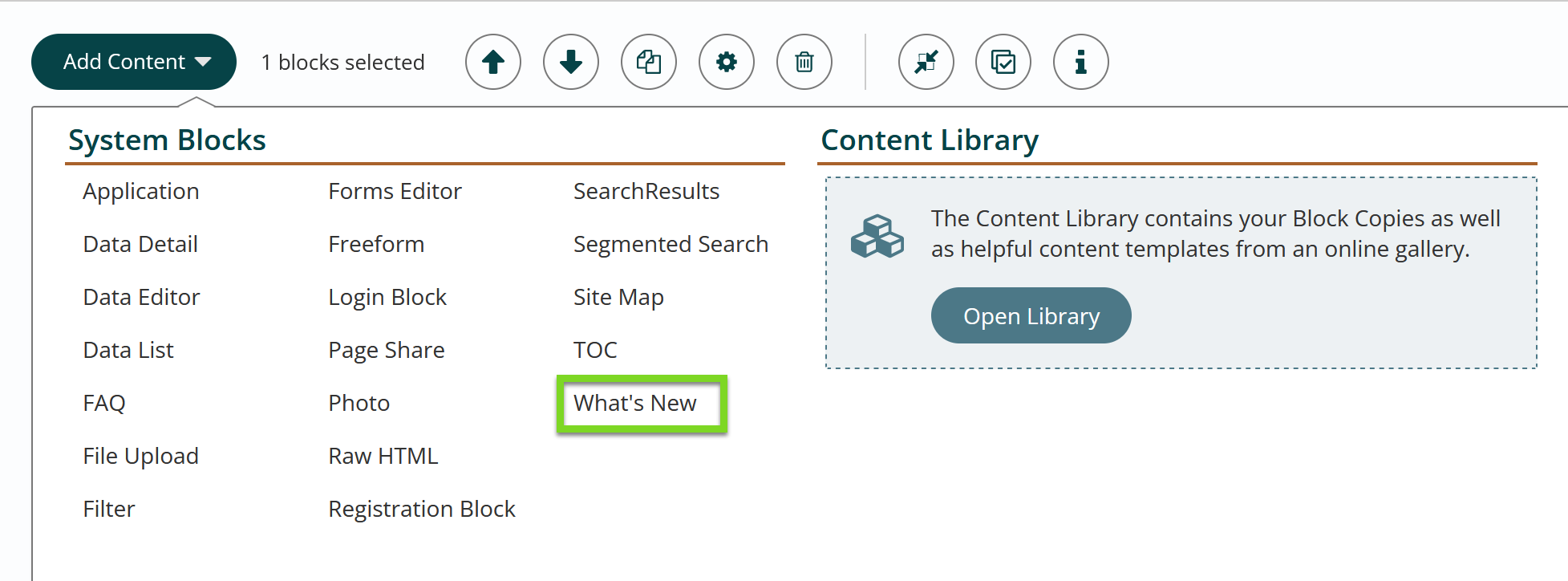
Task: Open the Content Library via Open Library button
Action: click(1031, 315)
